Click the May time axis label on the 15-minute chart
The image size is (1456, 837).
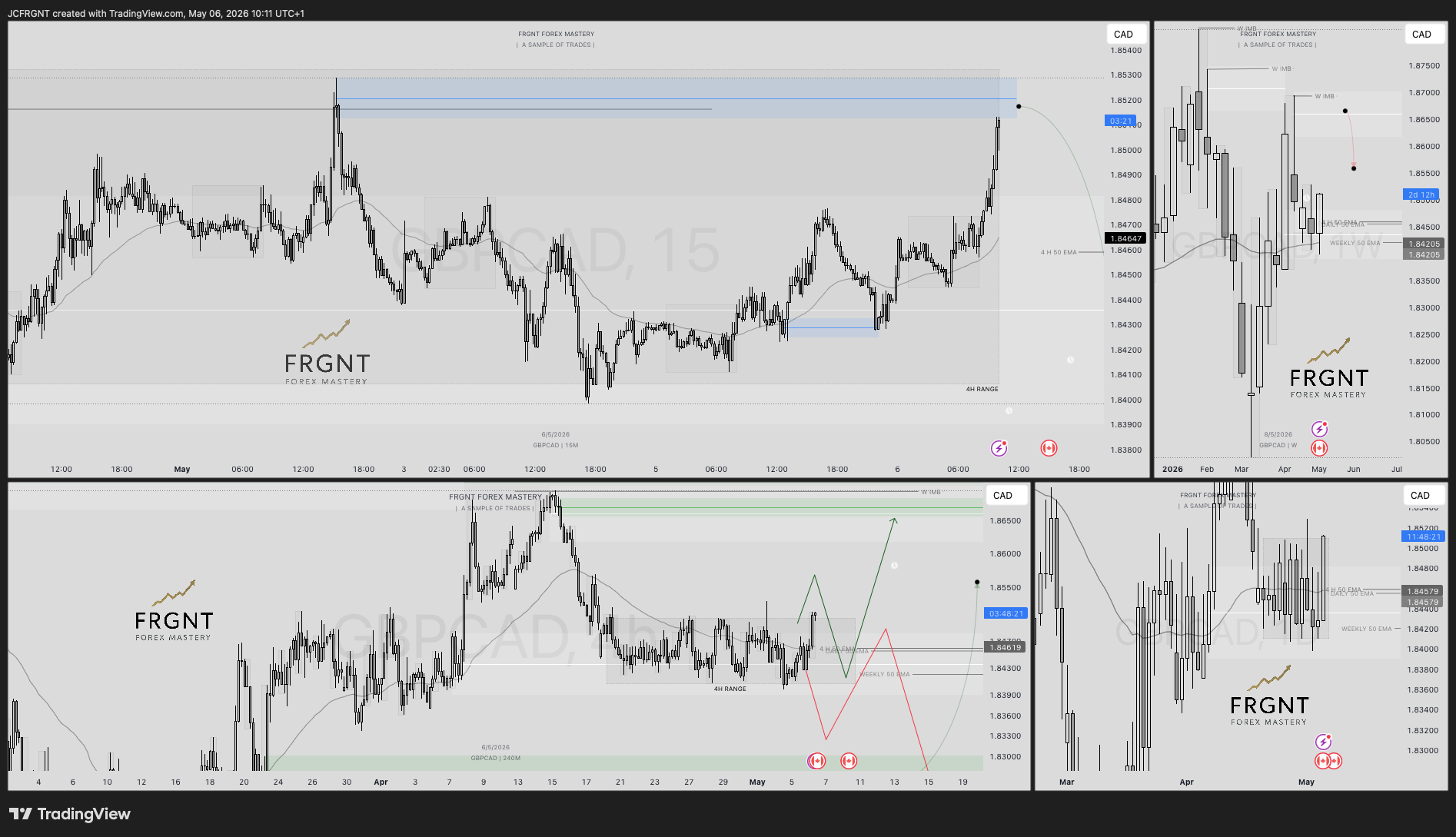(x=181, y=469)
